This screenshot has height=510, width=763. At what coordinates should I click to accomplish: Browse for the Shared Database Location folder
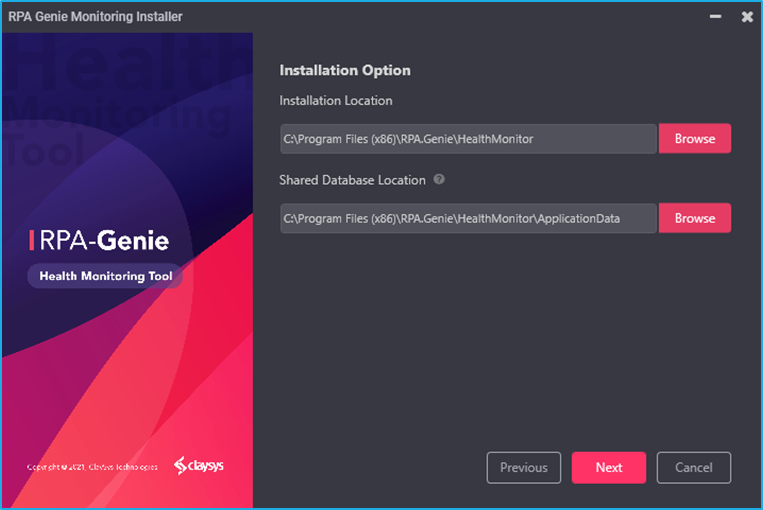694,218
